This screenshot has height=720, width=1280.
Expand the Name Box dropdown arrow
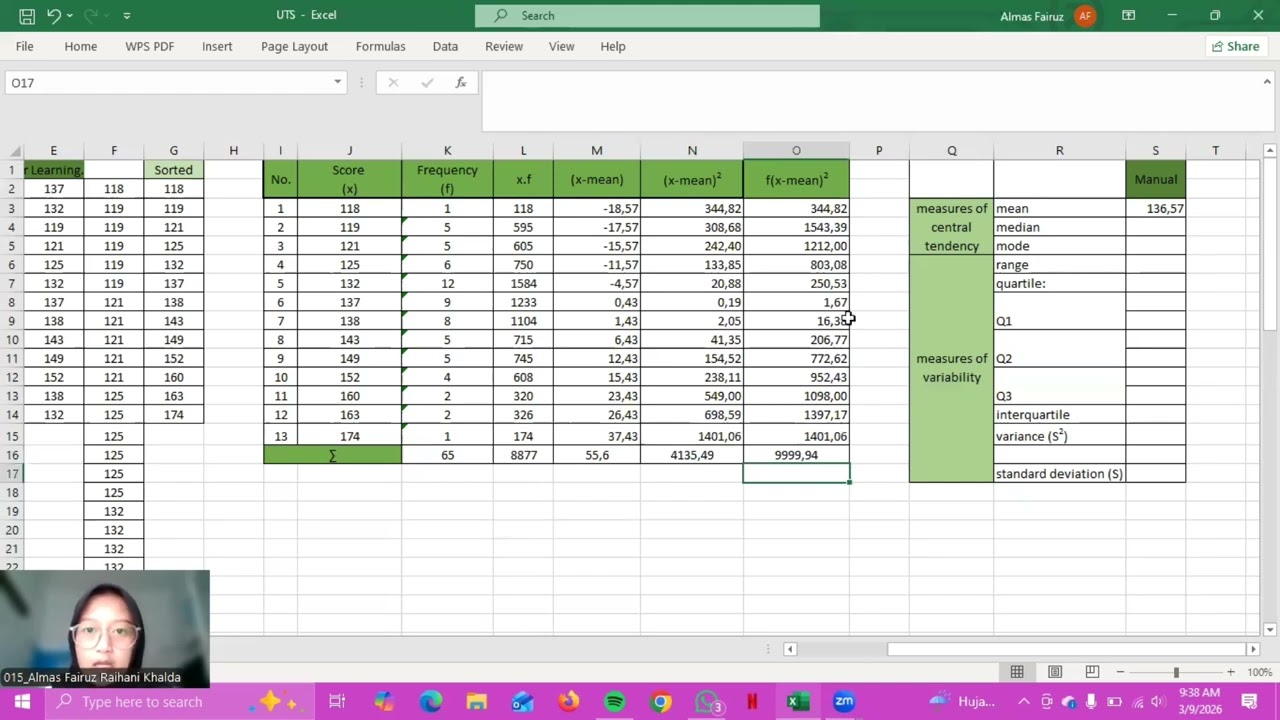[337, 83]
